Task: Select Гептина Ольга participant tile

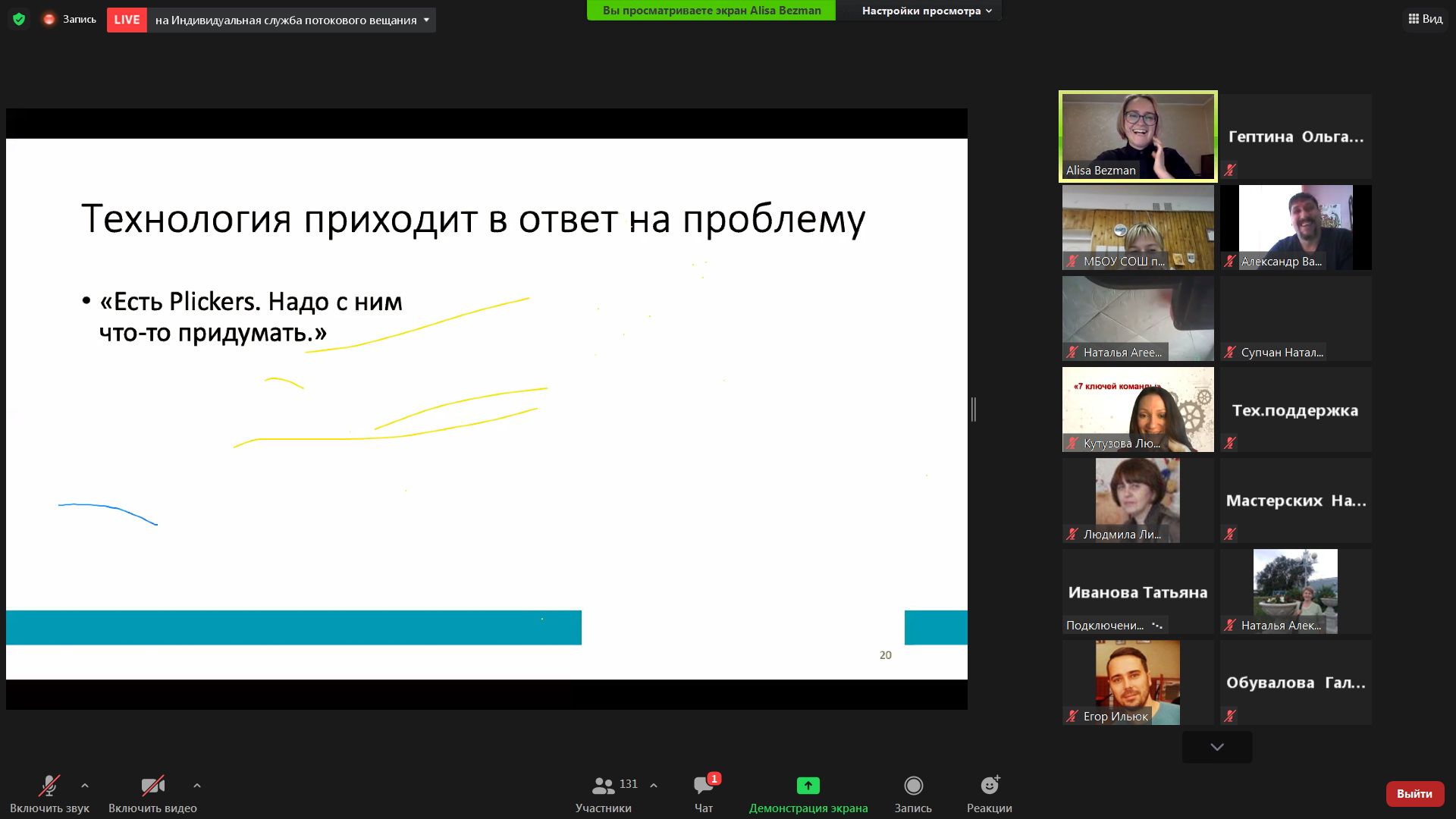Action: (x=1296, y=136)
